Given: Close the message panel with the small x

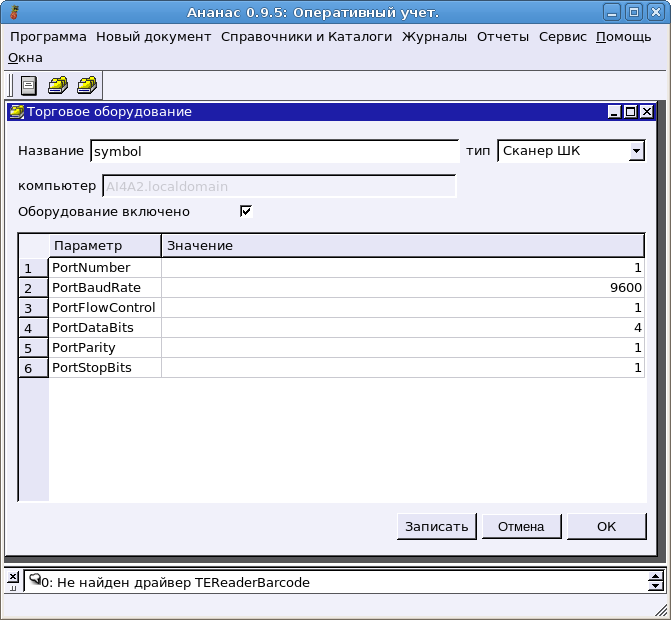Looking at the screenshot, I should [12, 575].
